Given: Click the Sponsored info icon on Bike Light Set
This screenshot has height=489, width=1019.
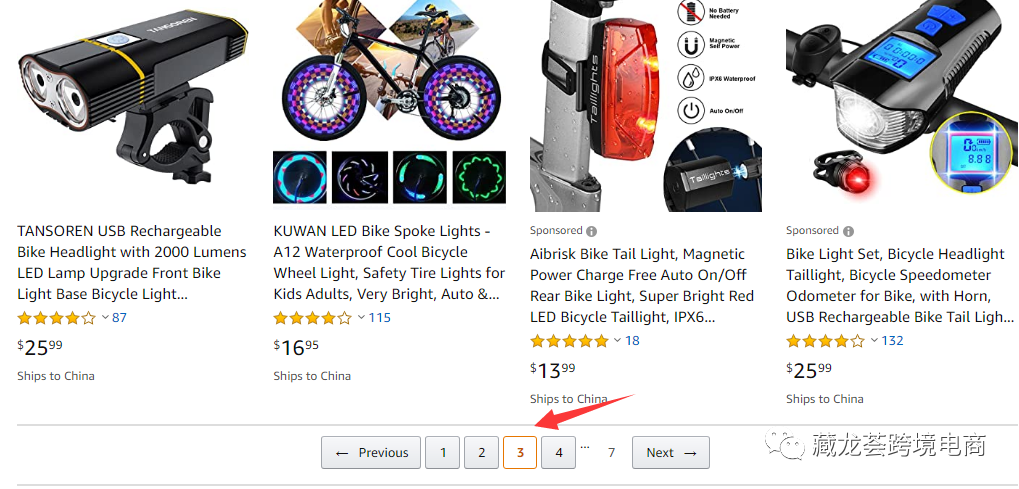Looking at the screenshot, I should click(849, 231).
